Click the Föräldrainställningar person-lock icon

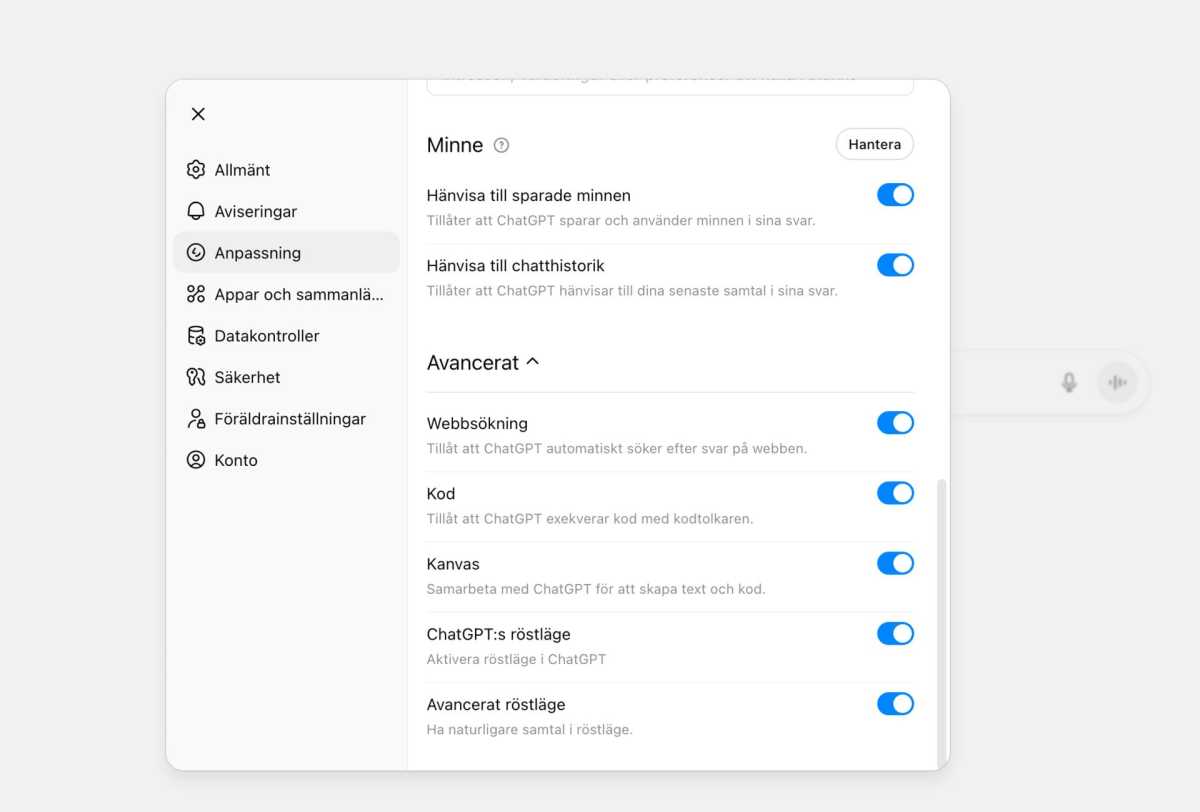[196, 419]
